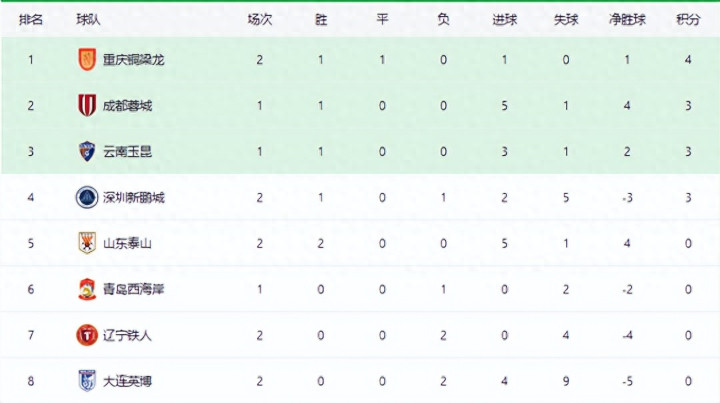720x403 pixels.
Task: Click the 山东泰山 team logo
Action: coord(87,243)
